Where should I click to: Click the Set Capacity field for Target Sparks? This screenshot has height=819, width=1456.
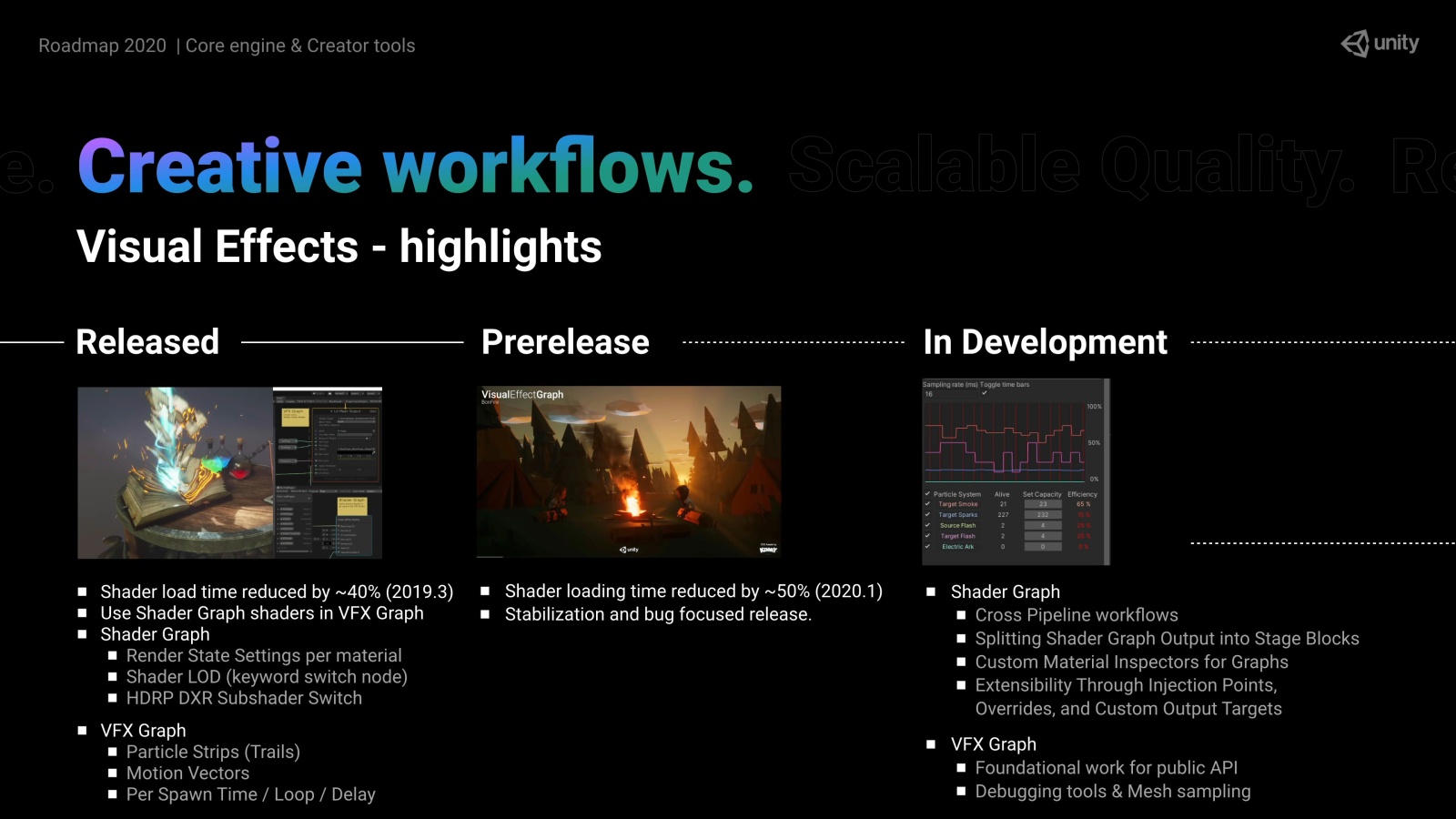point(1043,515)
